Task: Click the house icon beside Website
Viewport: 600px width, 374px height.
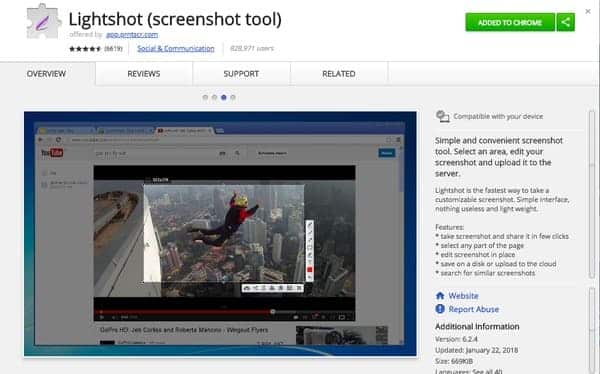Action: (440, 296)
